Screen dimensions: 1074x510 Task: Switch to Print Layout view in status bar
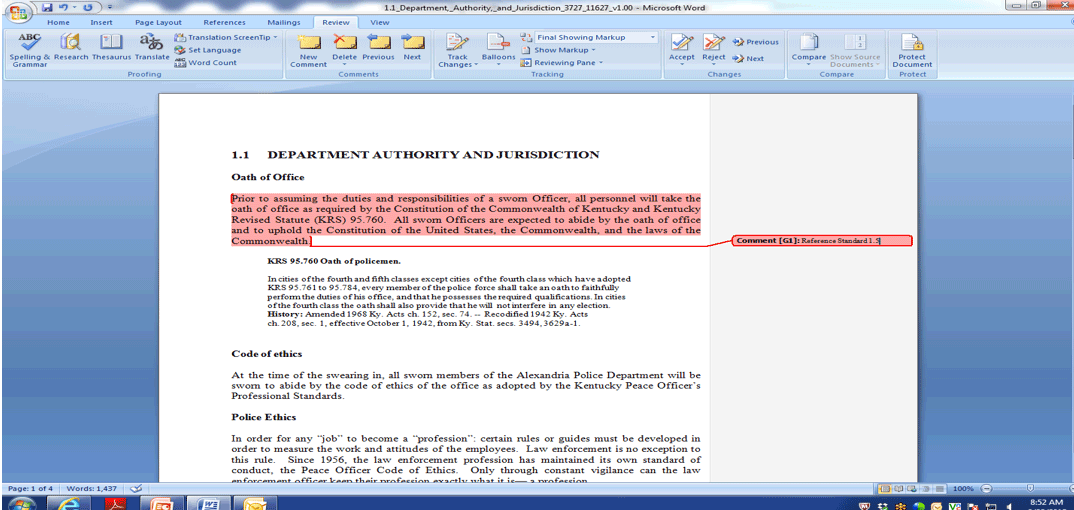click(x=884, y=488)
